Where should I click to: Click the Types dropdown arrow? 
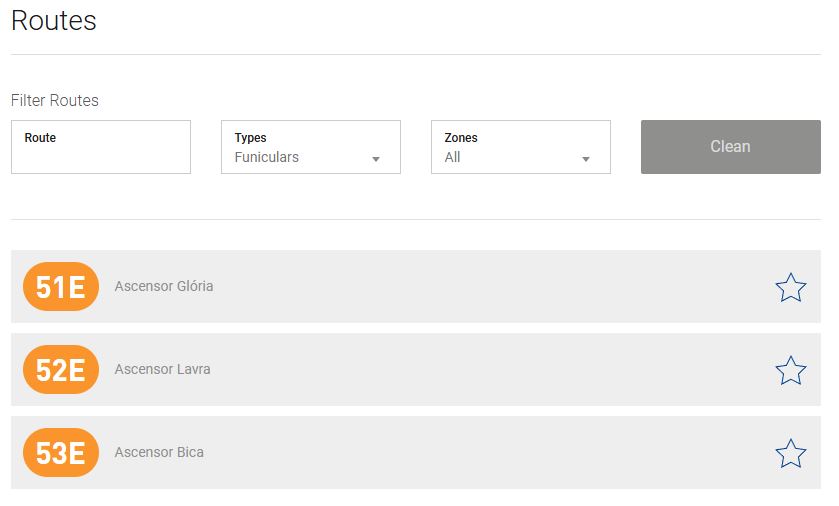[x=376, y=159]
